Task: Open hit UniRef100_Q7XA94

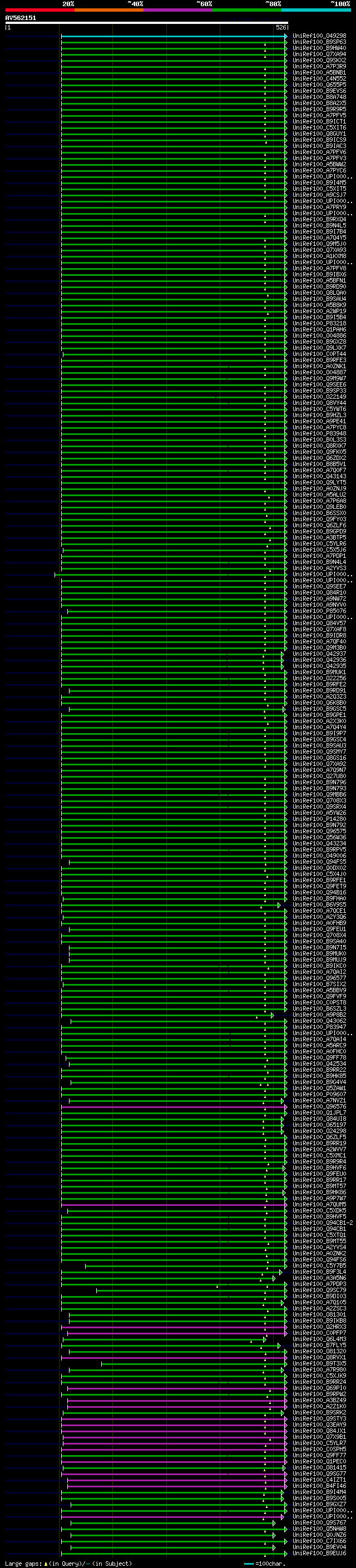Action: (x=319, y=54)
